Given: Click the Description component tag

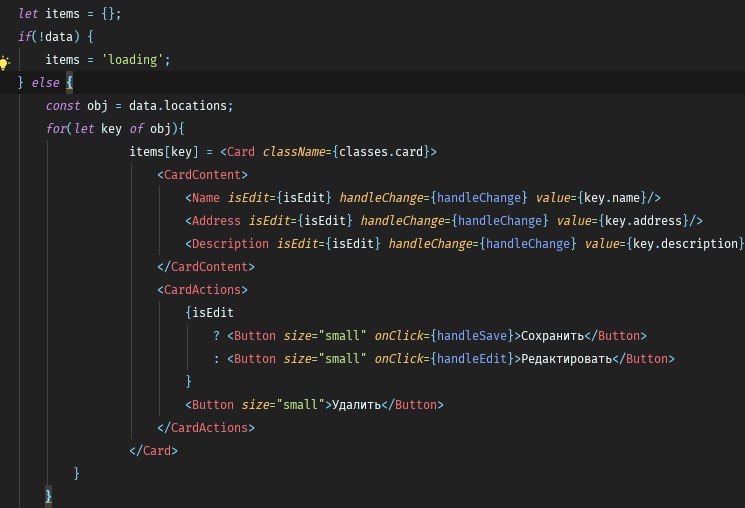Looking at the screenshot, I should click(x=230, y=244).
